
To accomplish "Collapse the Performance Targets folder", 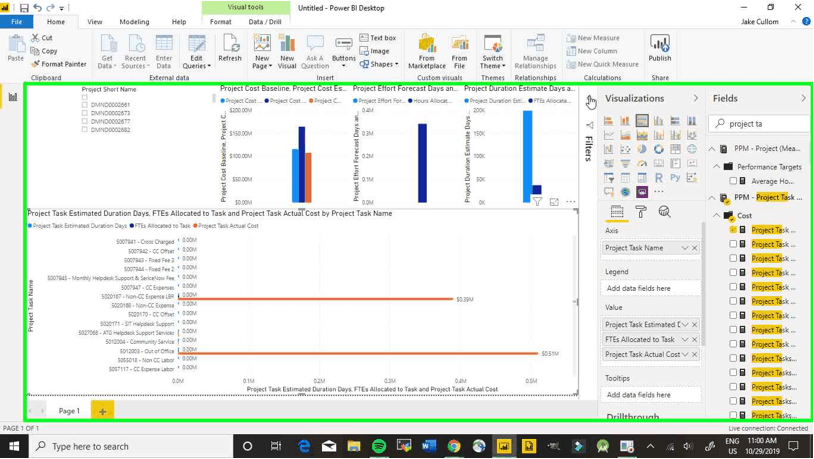I will tap(717, 167).
